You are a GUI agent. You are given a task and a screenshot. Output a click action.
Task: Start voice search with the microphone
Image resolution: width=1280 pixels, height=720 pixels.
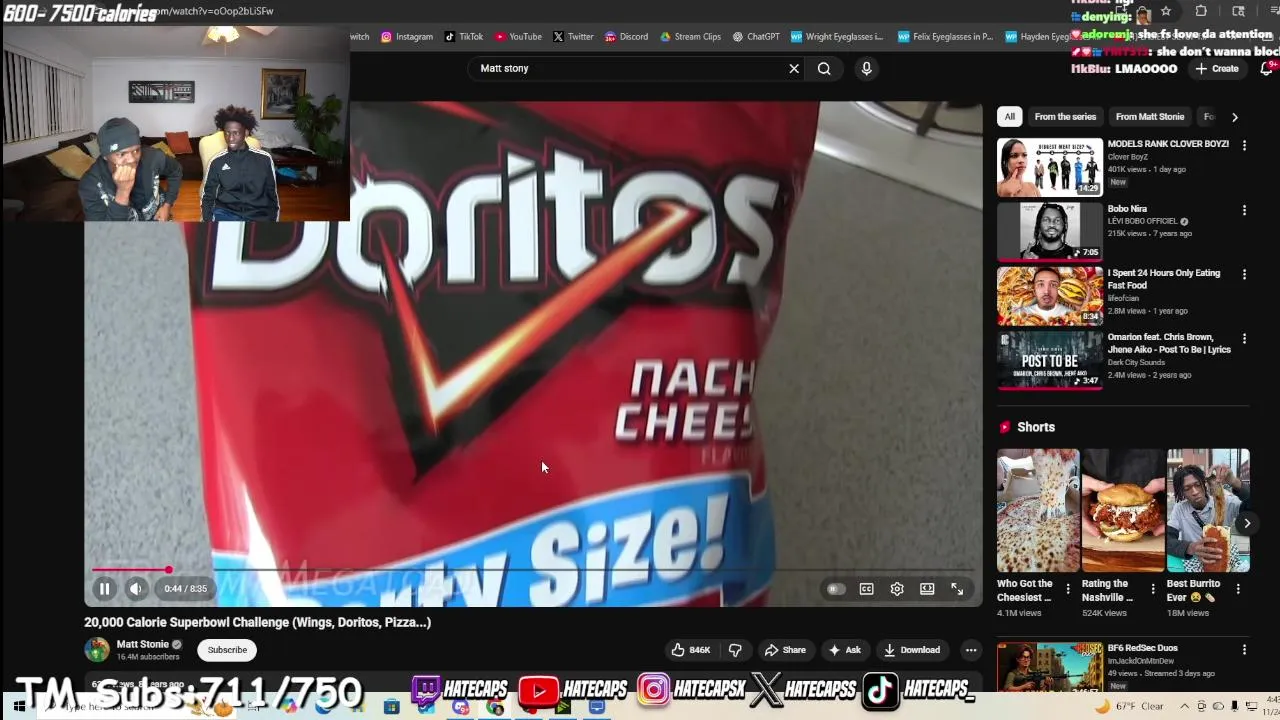[x=866, y=68]
